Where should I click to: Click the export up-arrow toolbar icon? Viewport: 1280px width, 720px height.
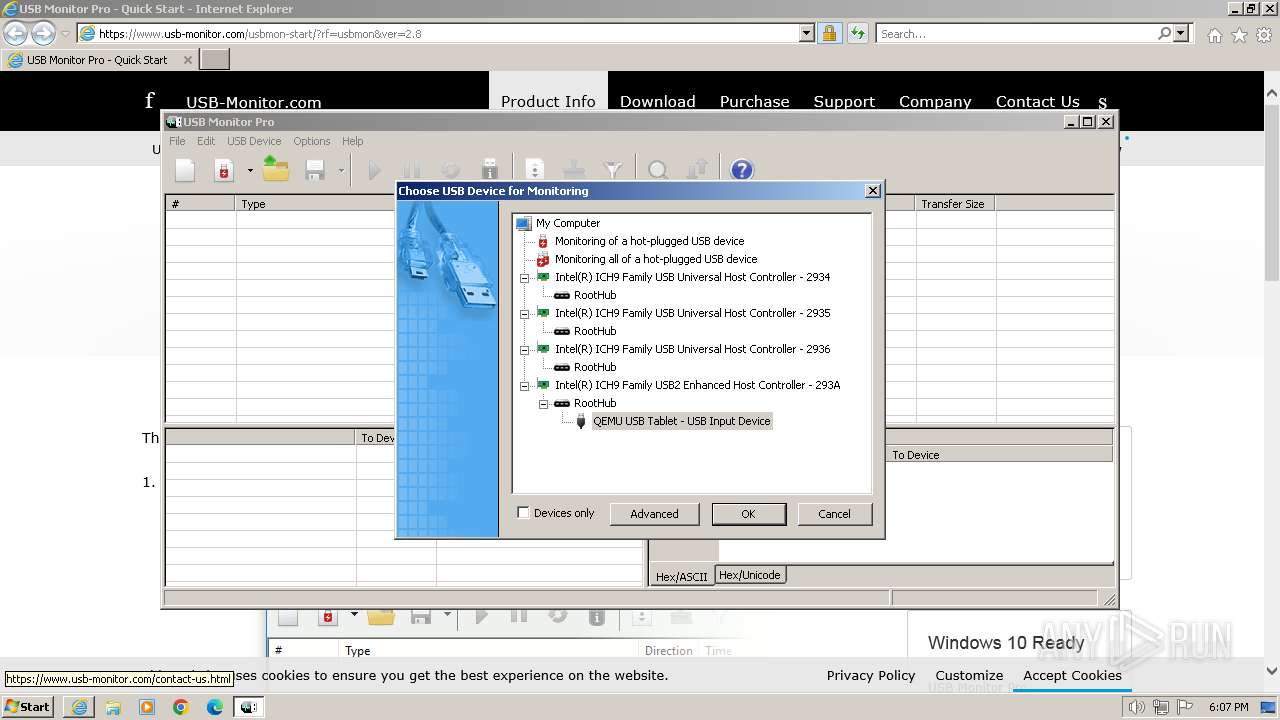click(698, 170)
